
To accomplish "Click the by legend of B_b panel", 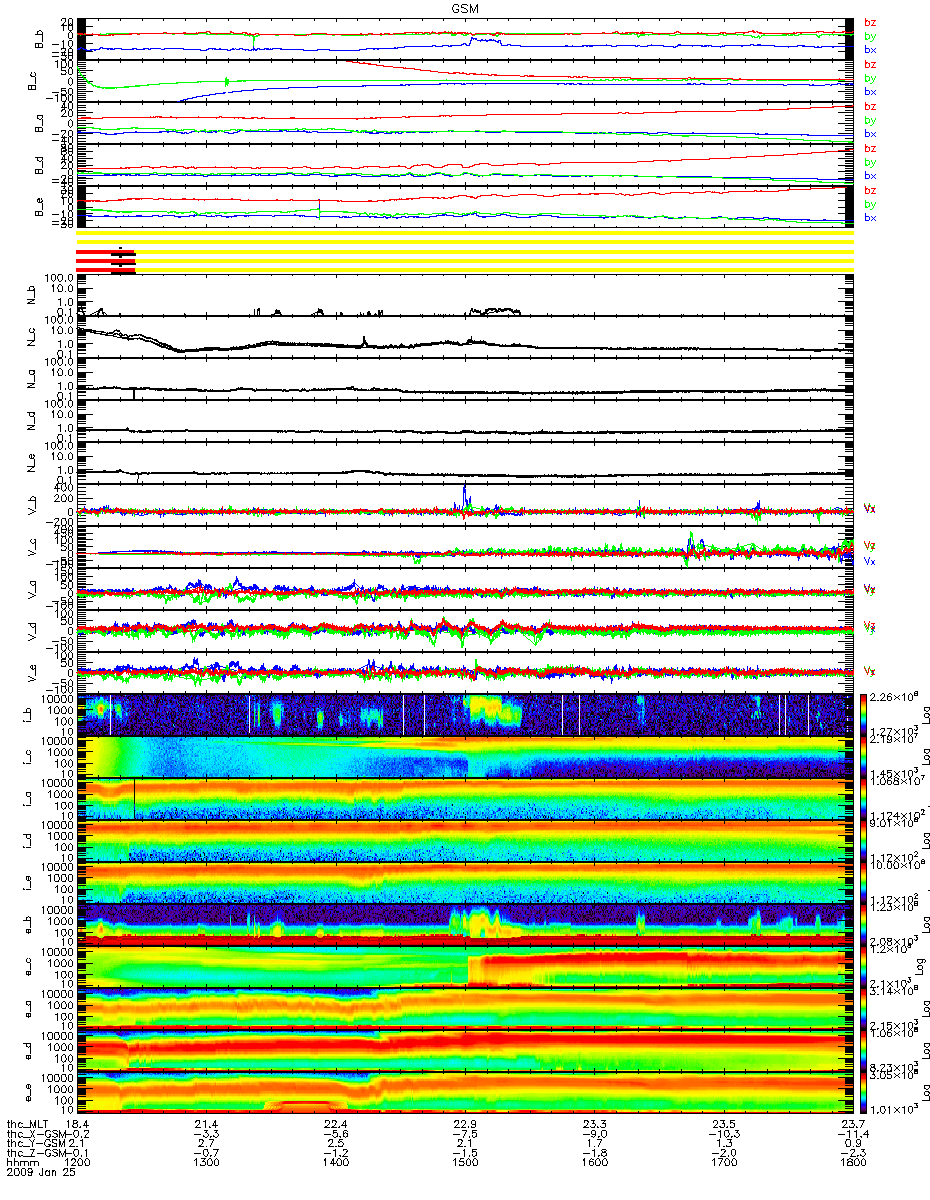I will [x=870, y=36].
